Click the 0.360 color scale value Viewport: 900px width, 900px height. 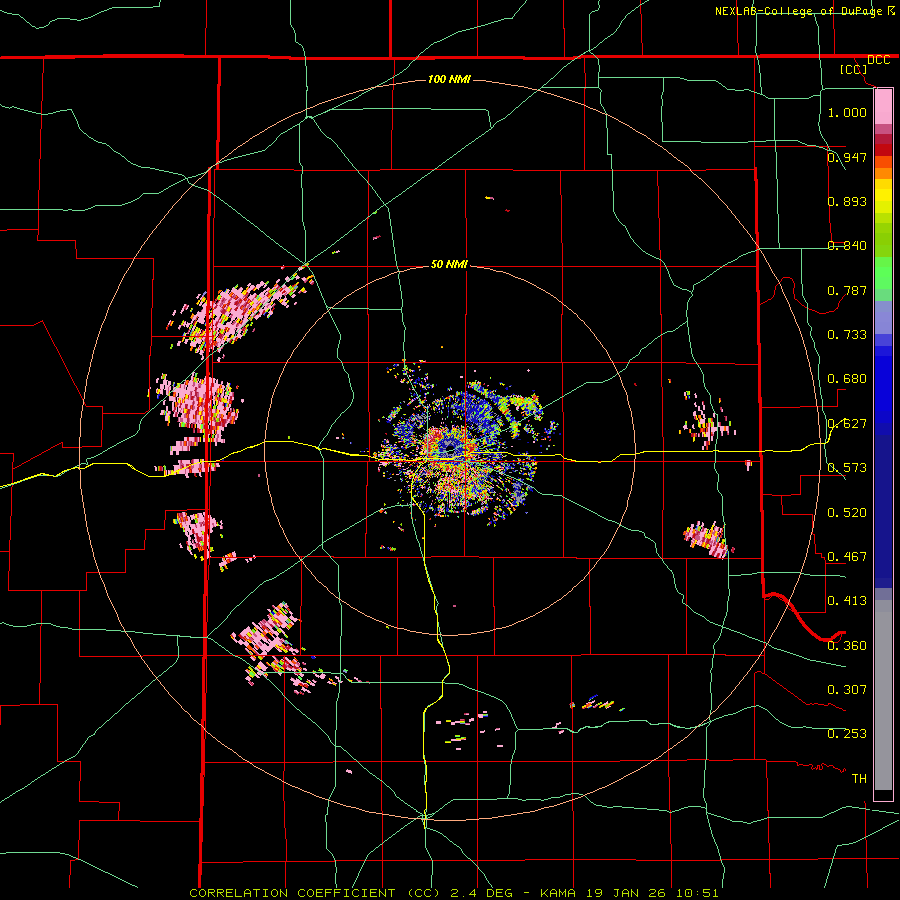click(x=847, y=646)
